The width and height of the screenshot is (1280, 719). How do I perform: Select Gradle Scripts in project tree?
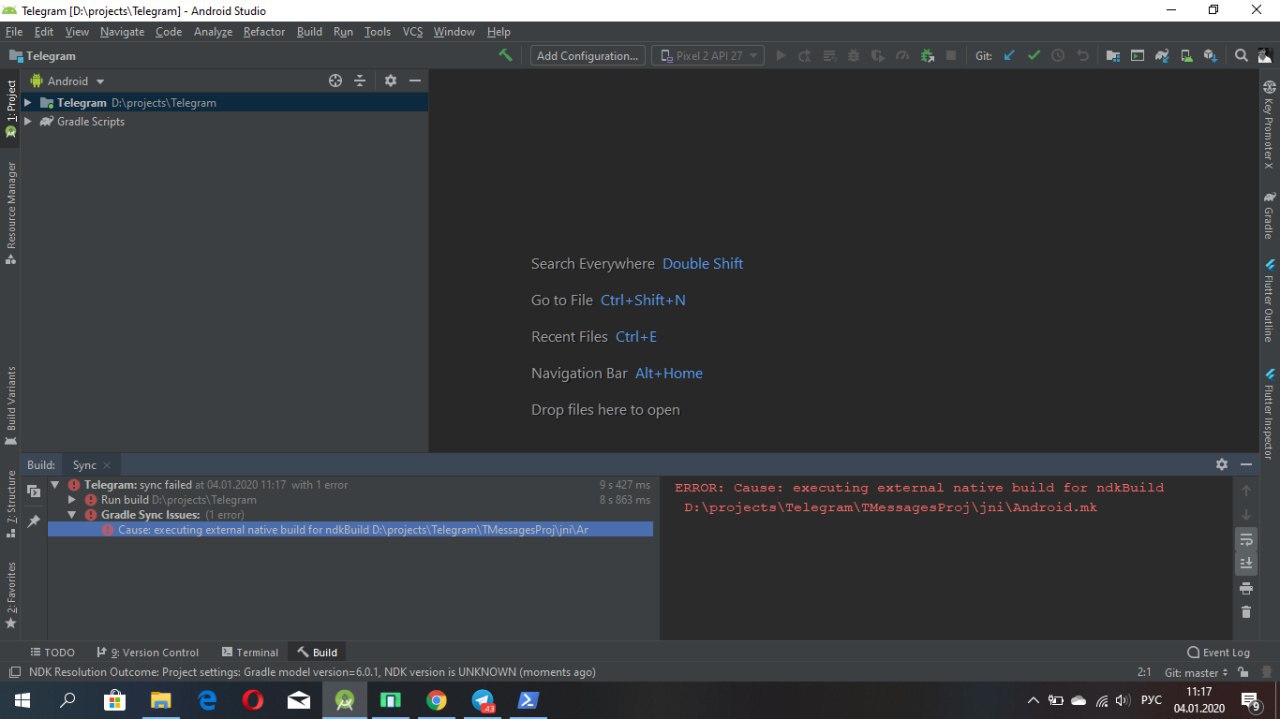[x=91, y=121]
